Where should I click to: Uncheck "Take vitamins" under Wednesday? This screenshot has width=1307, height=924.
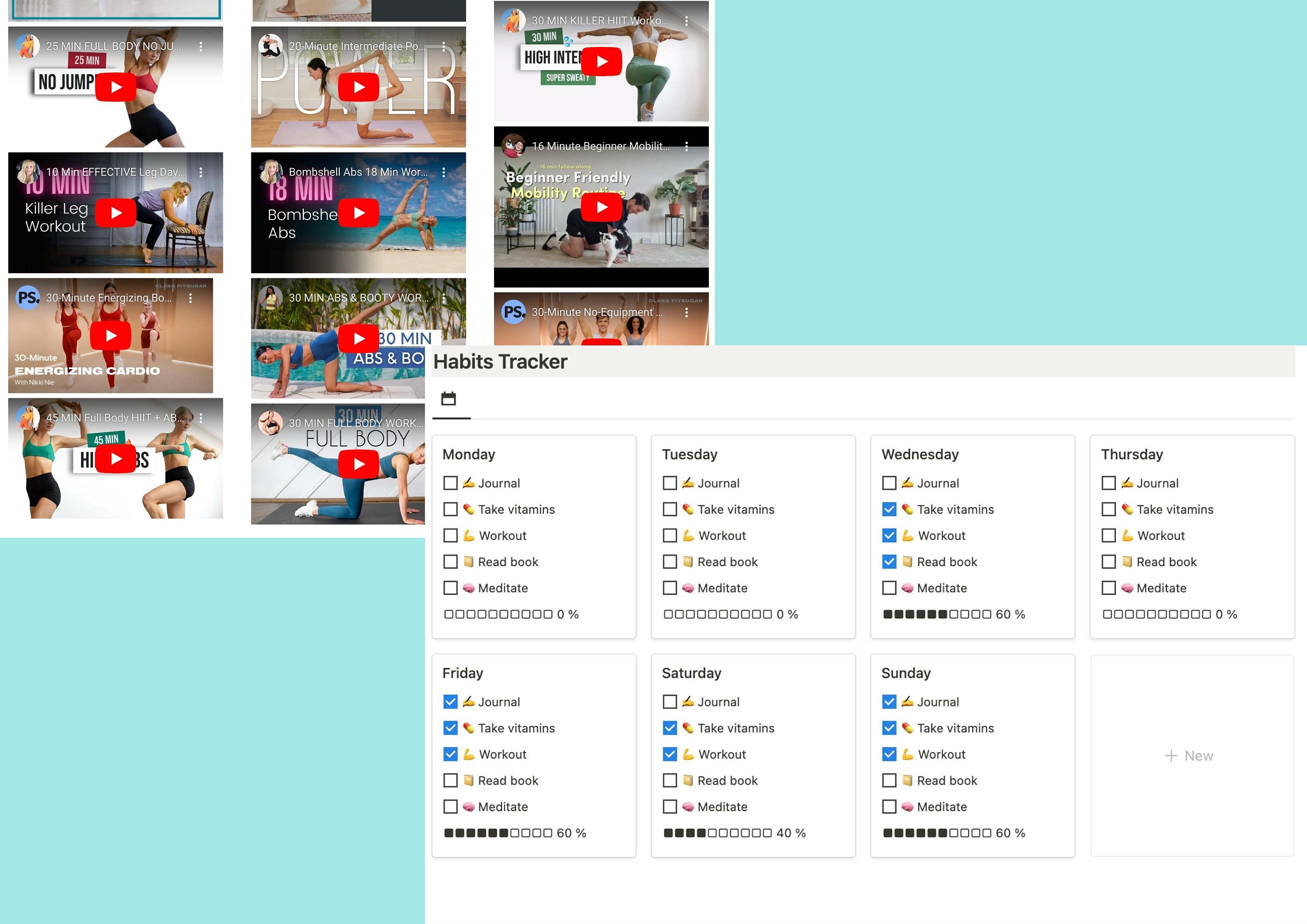pyautogui.click(x=889, y=509)
